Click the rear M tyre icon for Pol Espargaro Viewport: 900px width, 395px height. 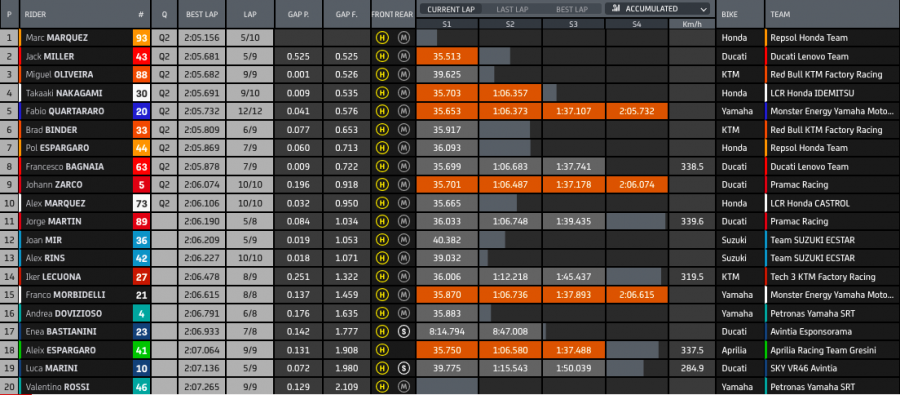tap(403, 148)
